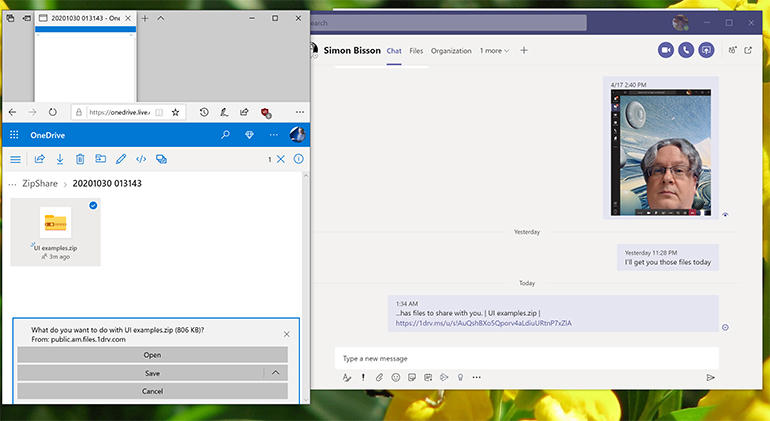Open the Teams profile avatar menu
This screenshot has height=421, width=770.
pyautogui.click(x=680, y=23)
